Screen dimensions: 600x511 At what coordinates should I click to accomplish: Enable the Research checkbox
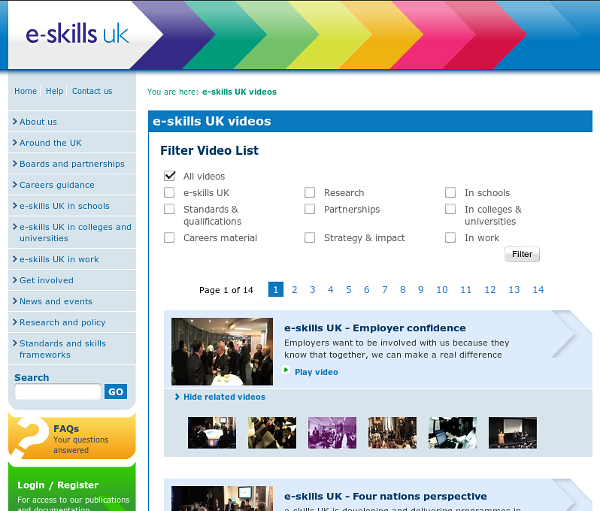tap(310, 193)
